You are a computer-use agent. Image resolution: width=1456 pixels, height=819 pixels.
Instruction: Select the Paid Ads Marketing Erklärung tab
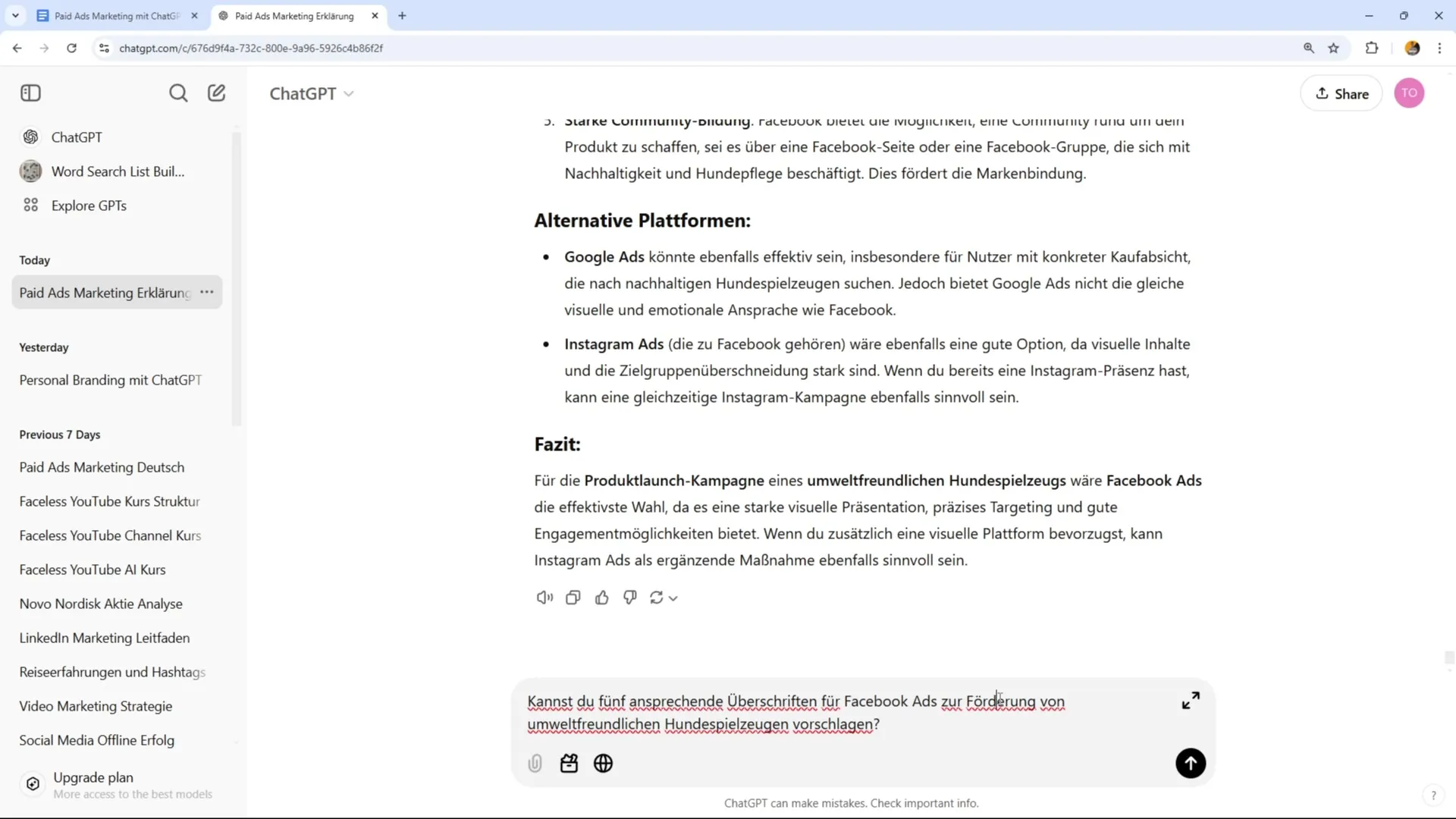pos(294,16)
